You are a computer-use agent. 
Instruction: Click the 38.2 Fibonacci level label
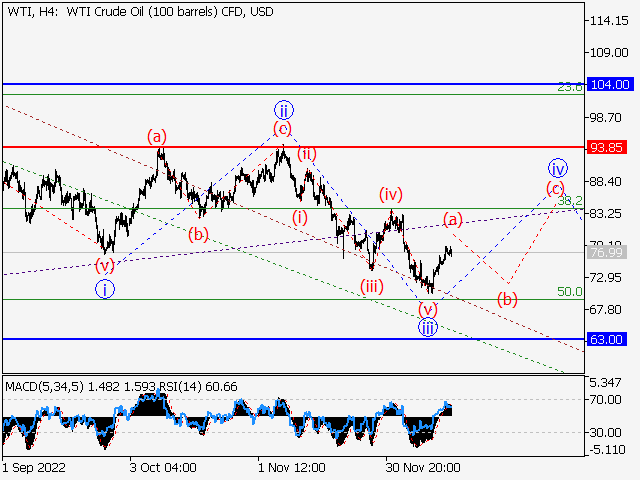coord(570,200)
